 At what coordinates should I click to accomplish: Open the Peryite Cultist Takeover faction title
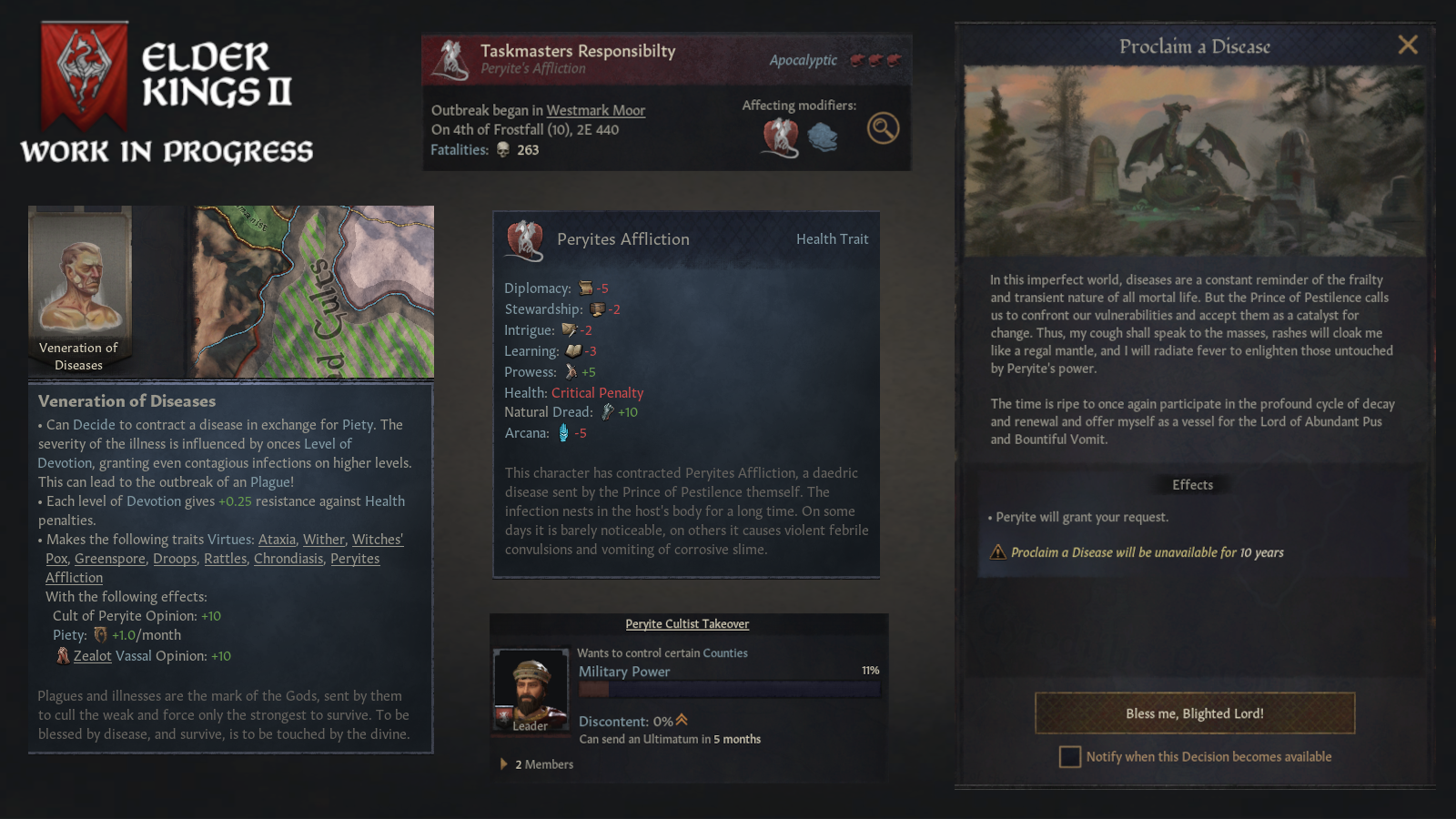[x=687, y=624]
